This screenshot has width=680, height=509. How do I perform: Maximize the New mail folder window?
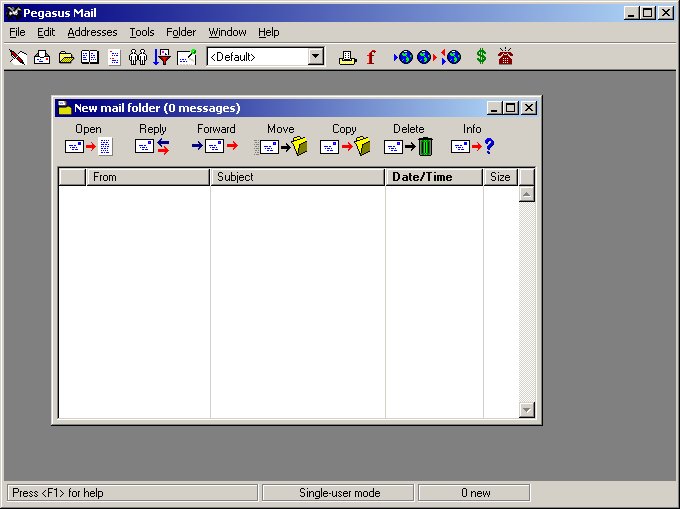(510, 108)
